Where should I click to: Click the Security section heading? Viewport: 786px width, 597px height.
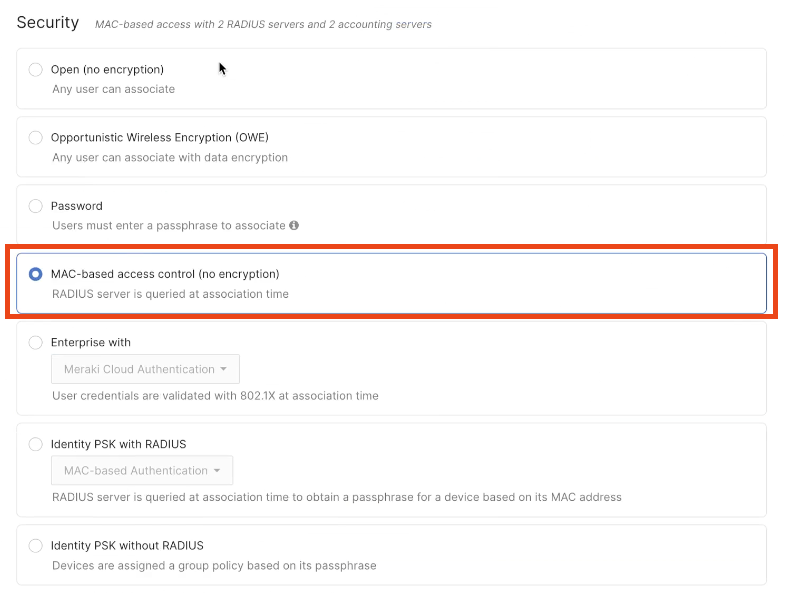point(48,22)
